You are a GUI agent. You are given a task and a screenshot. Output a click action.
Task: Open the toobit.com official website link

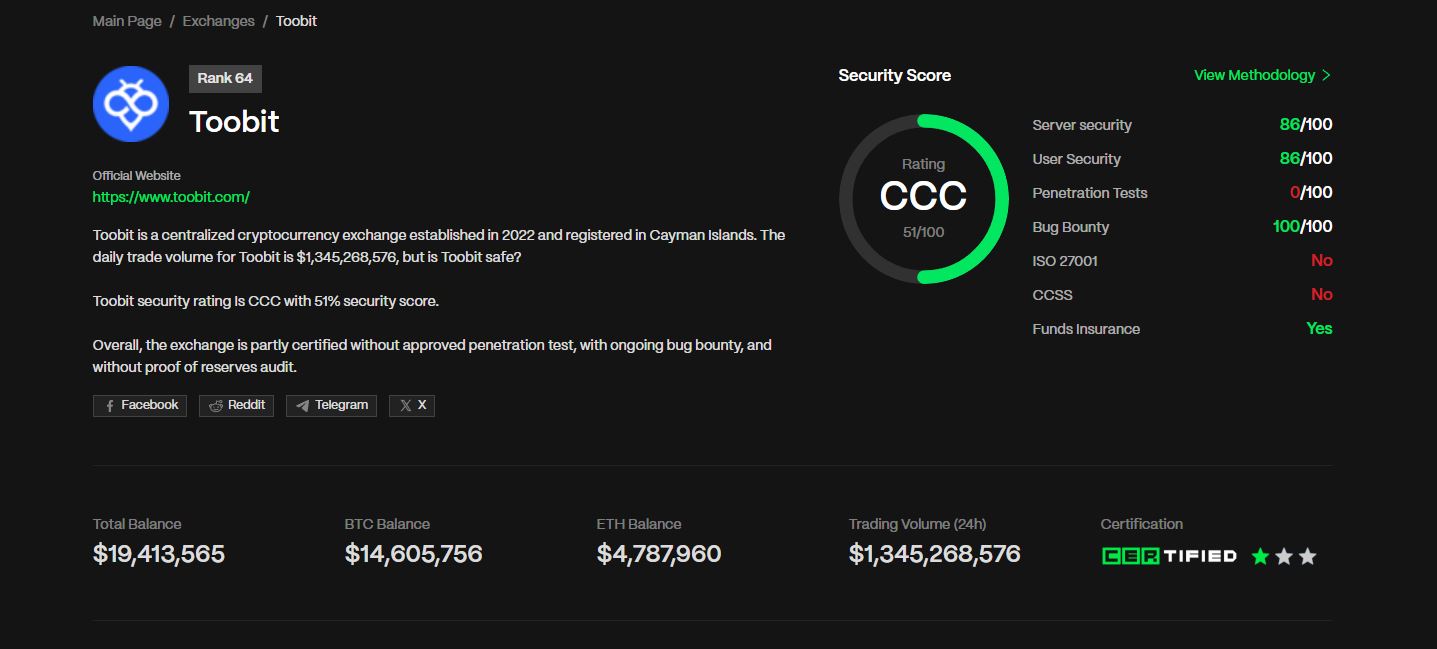(171, 197)
